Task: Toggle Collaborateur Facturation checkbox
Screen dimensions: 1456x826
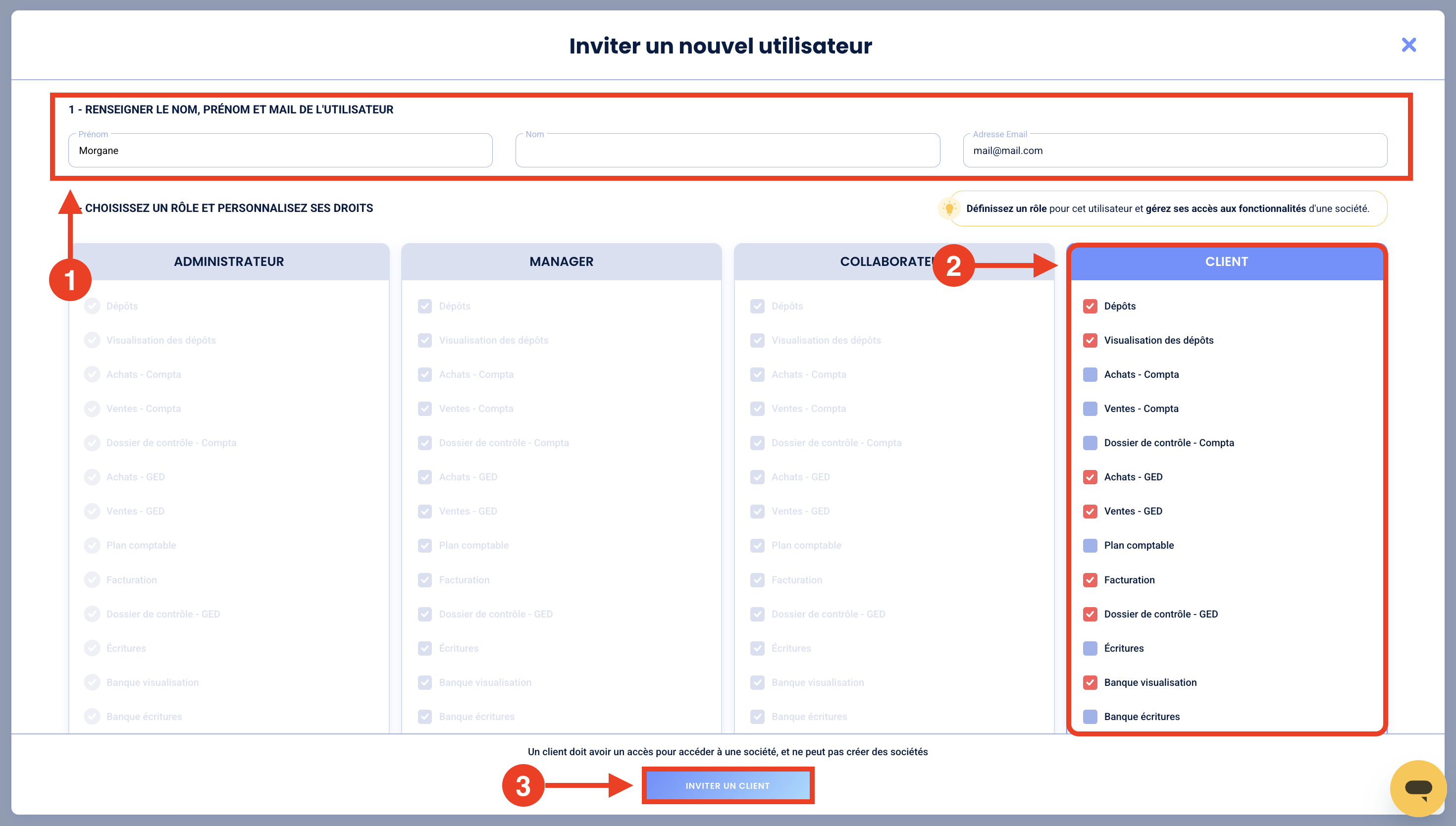Action: pos(757,580)
